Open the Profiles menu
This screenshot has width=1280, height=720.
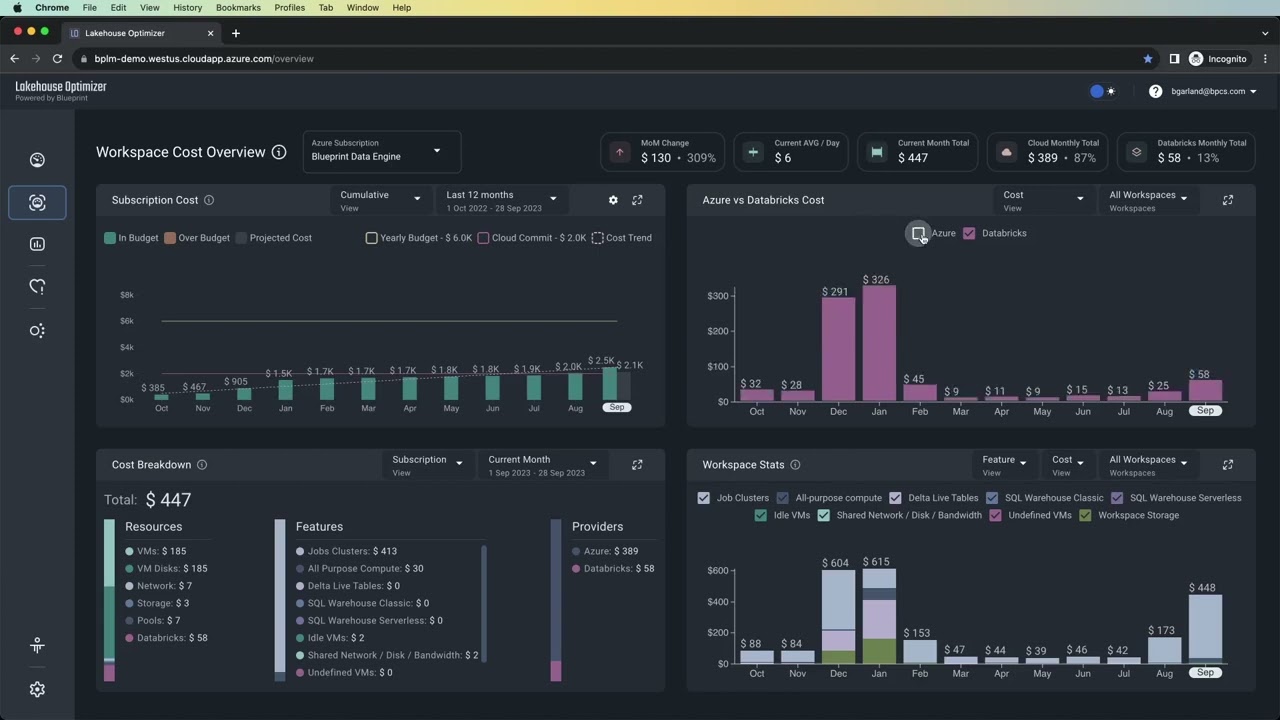pyautogui.click(x=289, y=7)
